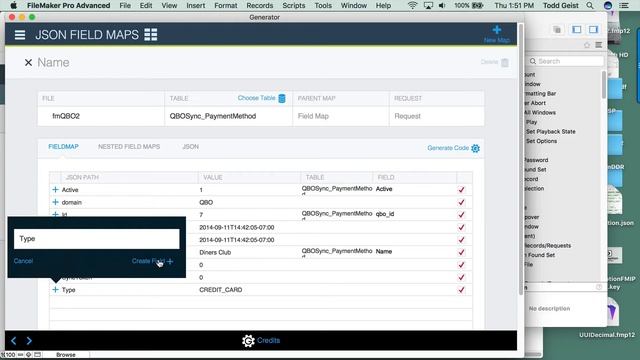Click the AirPlay display icon in menu bar
Viewport: 640px width, 360px height.
[428, 5]
